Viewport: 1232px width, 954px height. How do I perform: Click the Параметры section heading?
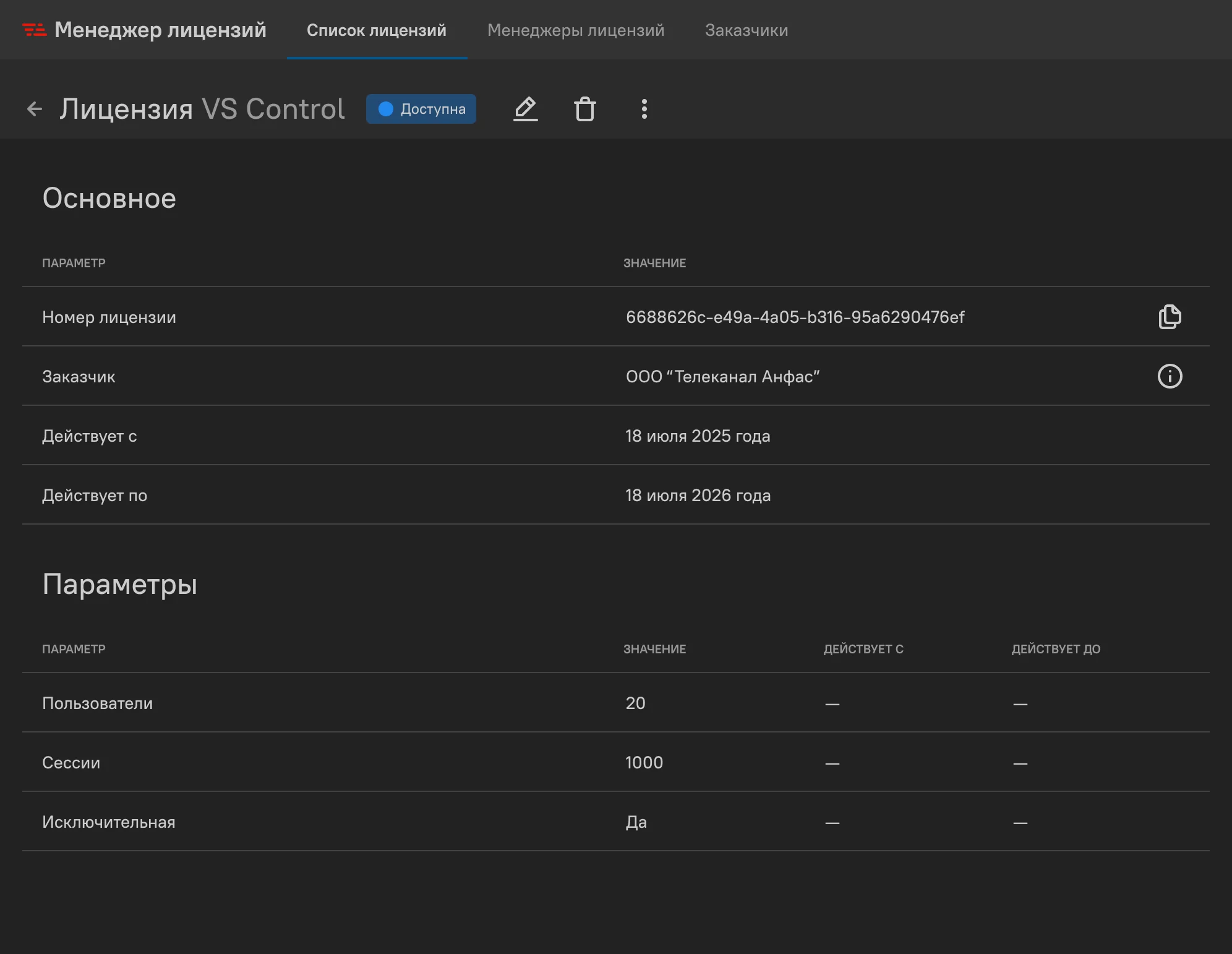pos(120,585)
